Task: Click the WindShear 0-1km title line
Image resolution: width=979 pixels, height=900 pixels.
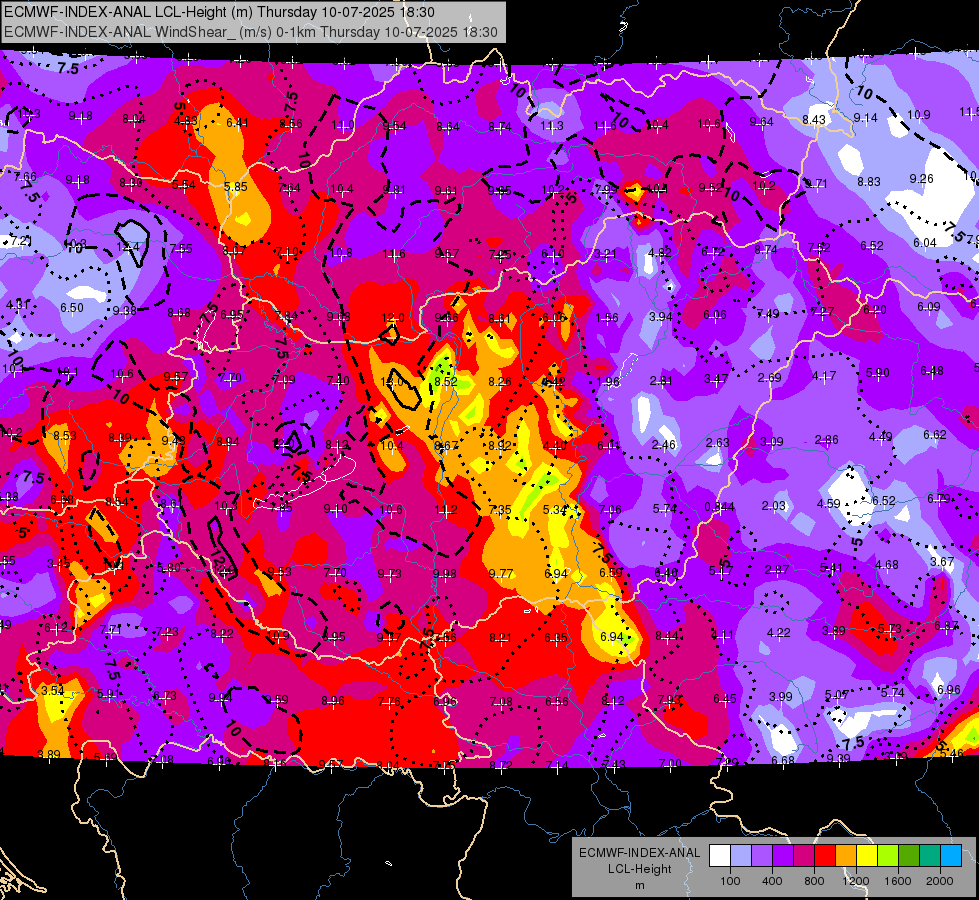Action: (x=251, y=32)
